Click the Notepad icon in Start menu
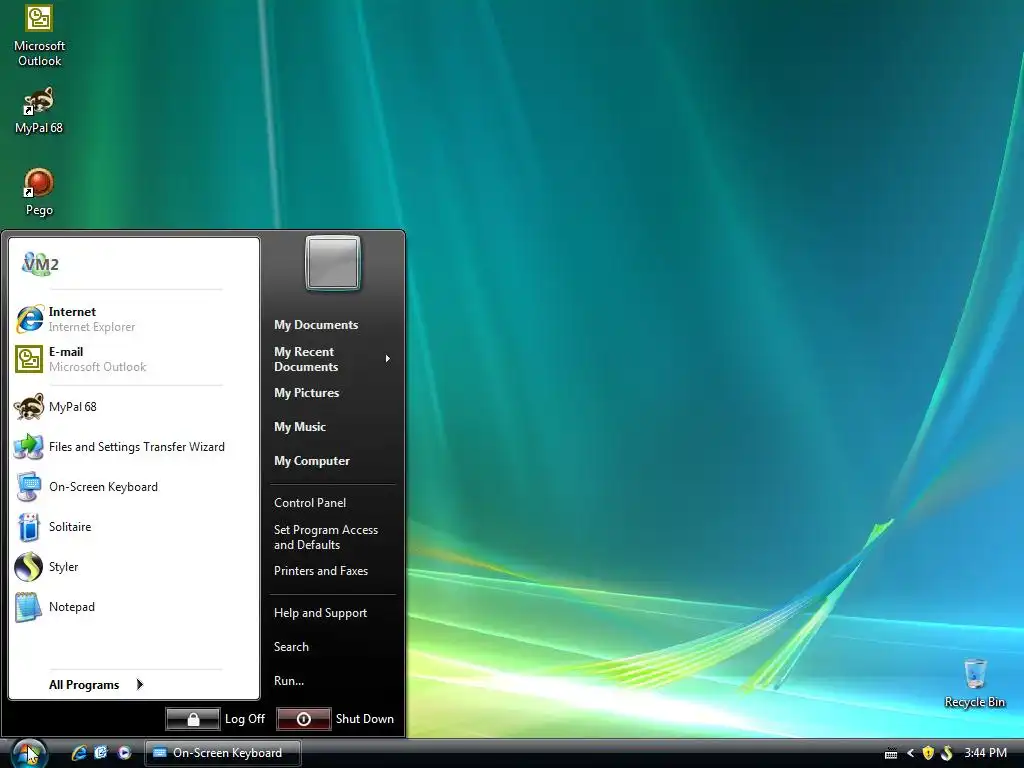Viewport: 1024px width, 768px height. (x=29, y=607)
